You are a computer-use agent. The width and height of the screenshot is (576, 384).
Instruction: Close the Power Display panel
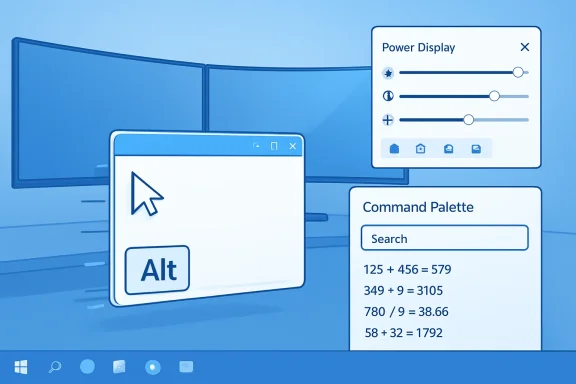[x=525, y=47]
